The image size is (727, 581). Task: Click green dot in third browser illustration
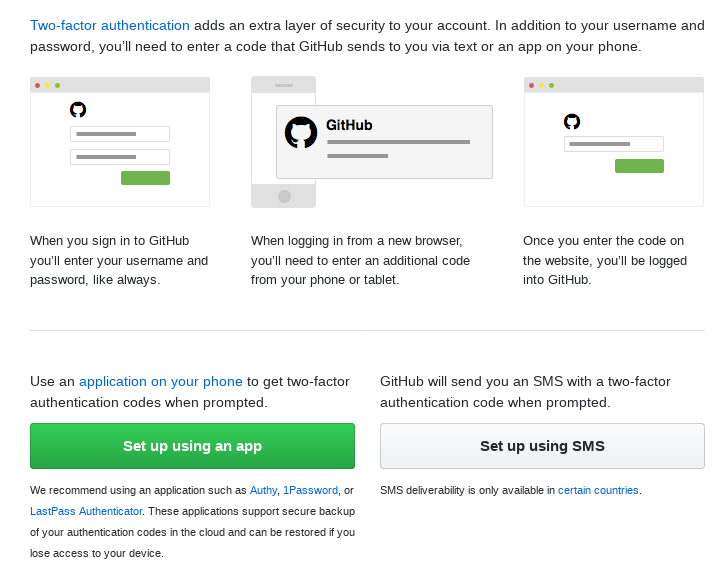click(x=551, y=85)
